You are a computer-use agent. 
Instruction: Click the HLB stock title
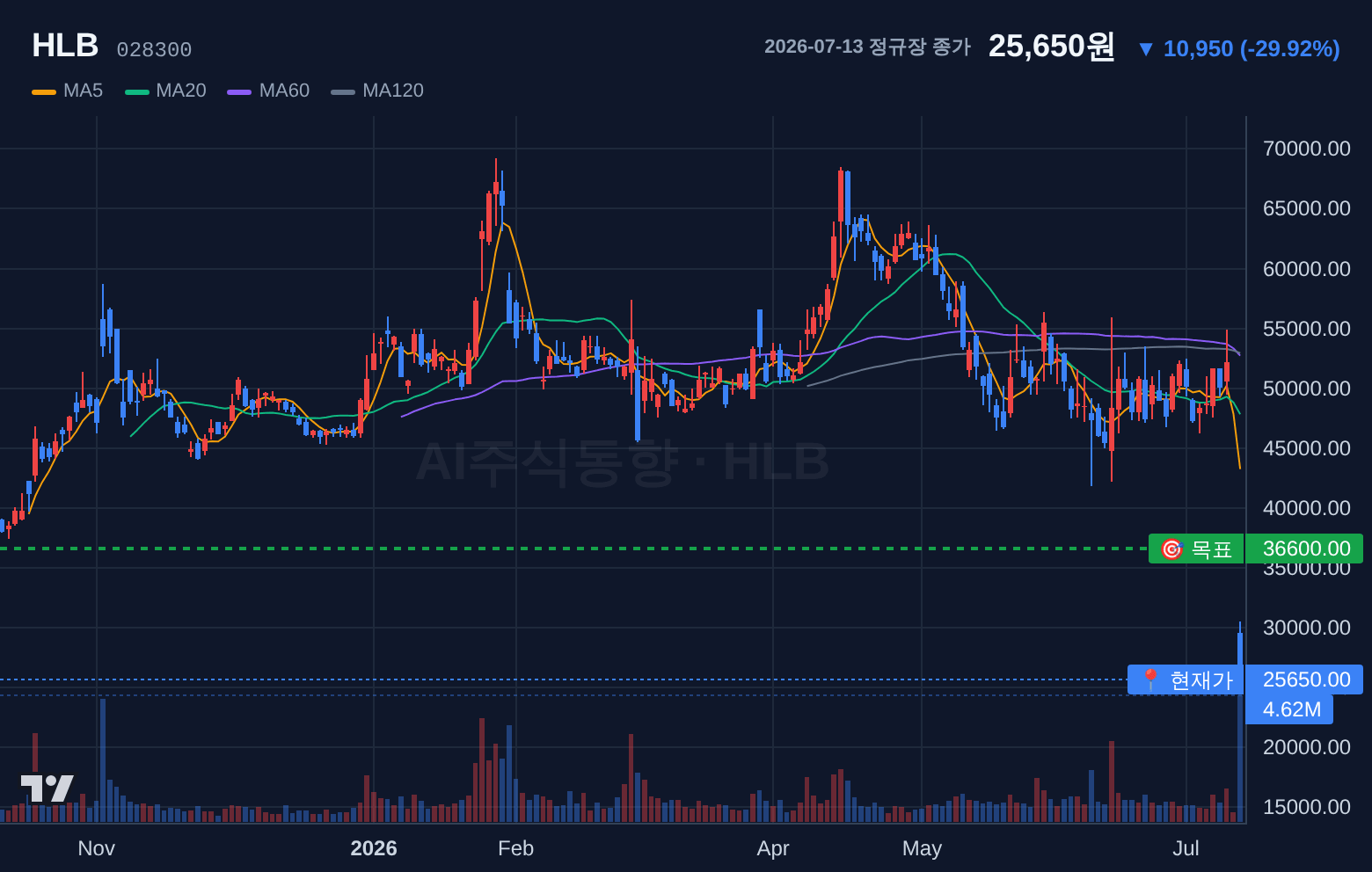(x=65, y=46)
